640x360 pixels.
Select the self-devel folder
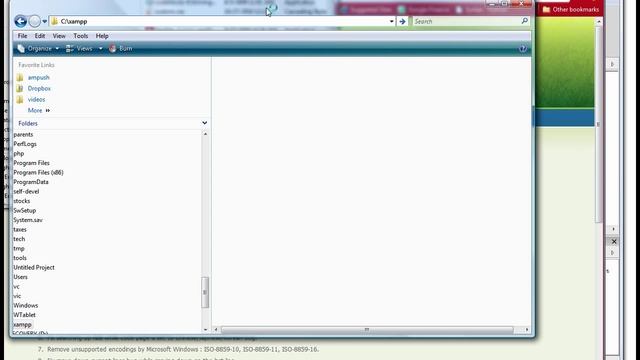[26, 191]
